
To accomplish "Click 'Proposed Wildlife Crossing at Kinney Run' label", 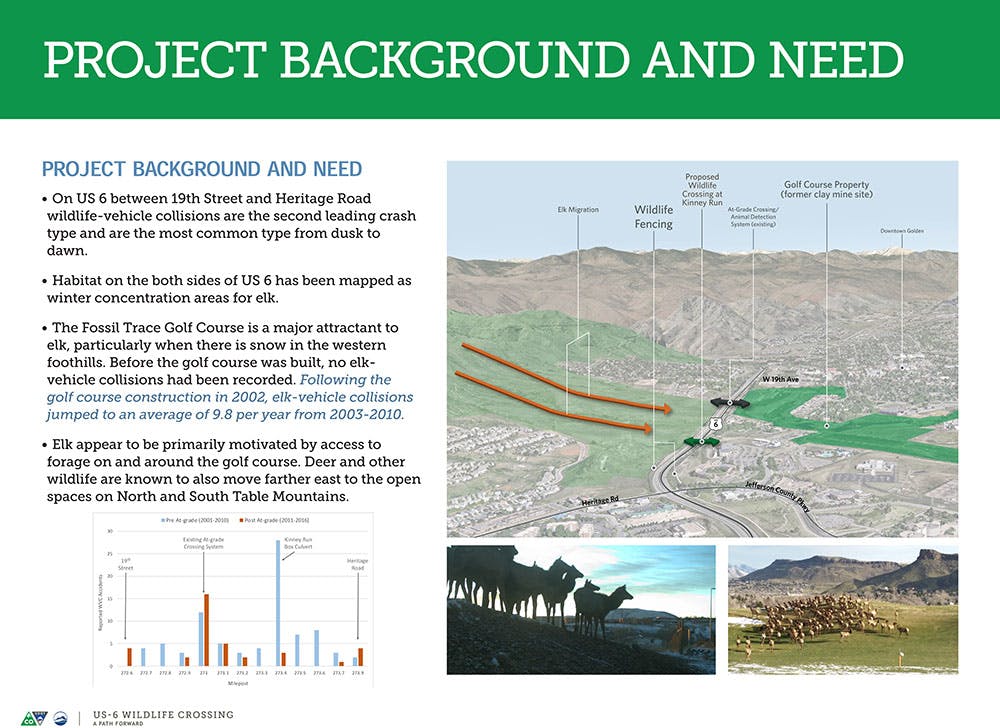I will click(x=702, y=189).
